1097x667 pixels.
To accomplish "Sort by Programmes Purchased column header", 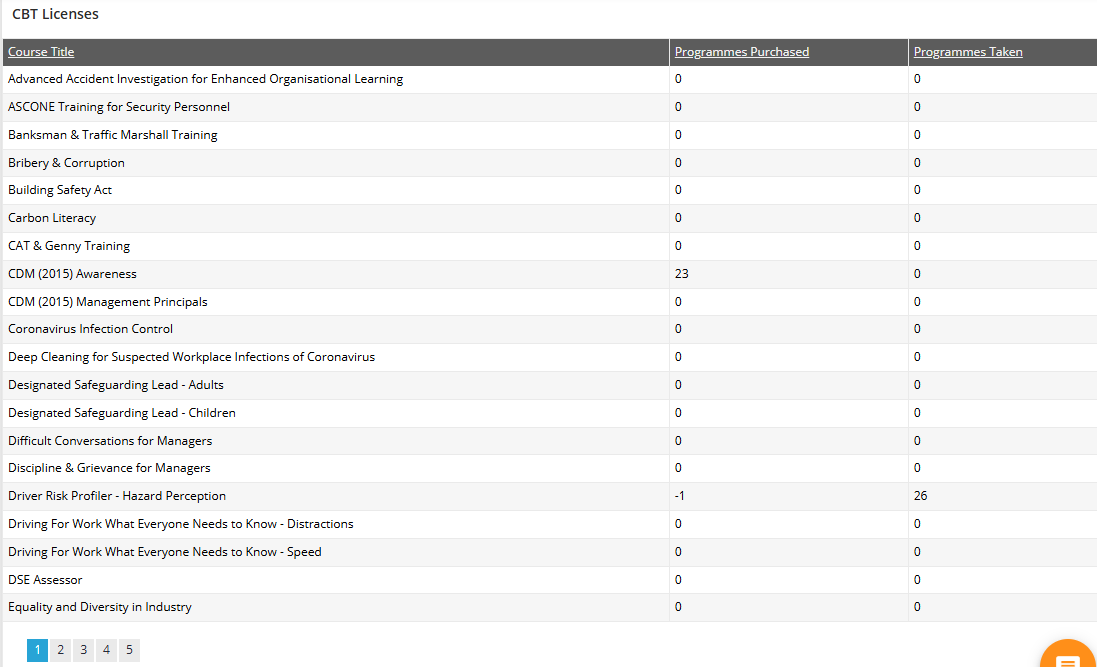I will [742, 52].
